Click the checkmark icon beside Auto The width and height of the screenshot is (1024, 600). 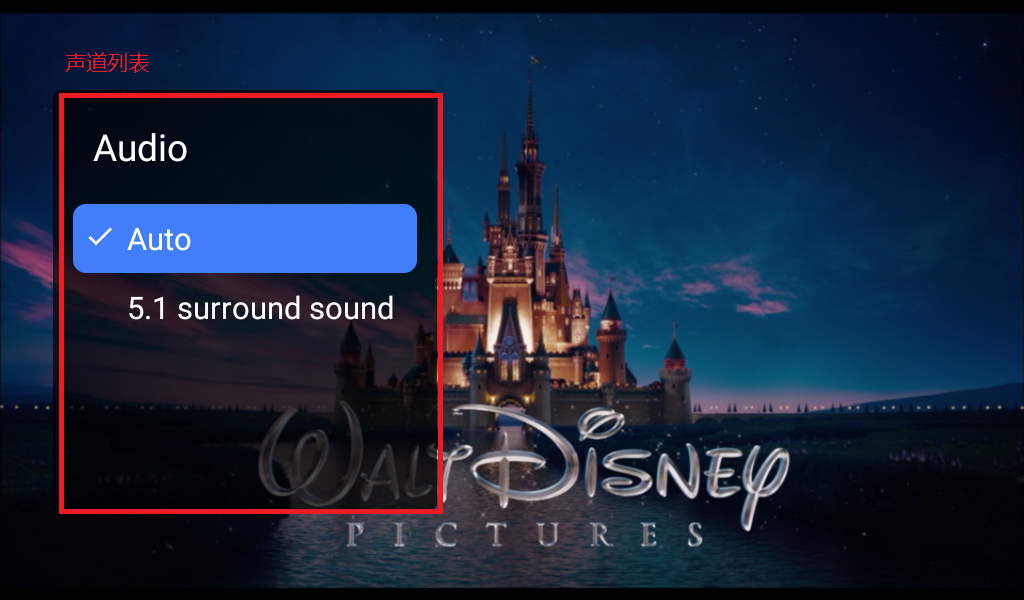(100, 237)
